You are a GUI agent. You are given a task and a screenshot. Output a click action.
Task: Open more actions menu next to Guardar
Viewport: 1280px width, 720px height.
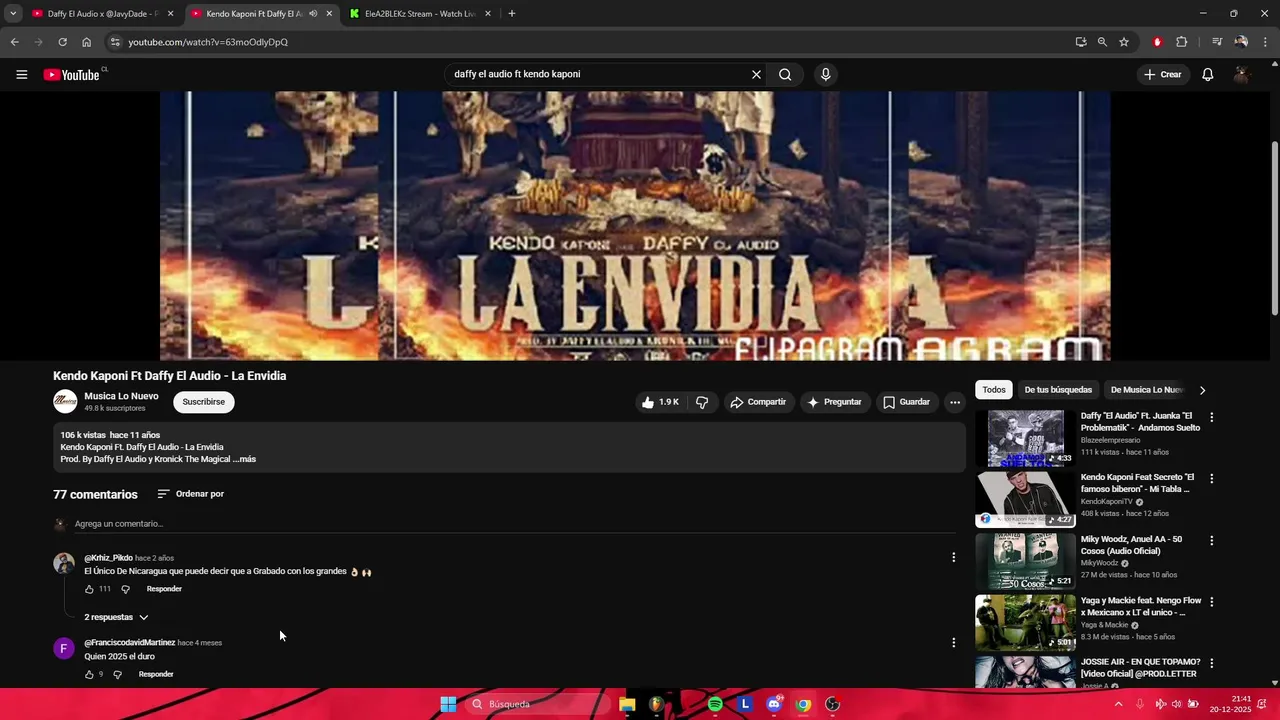[x=955, y=402]
